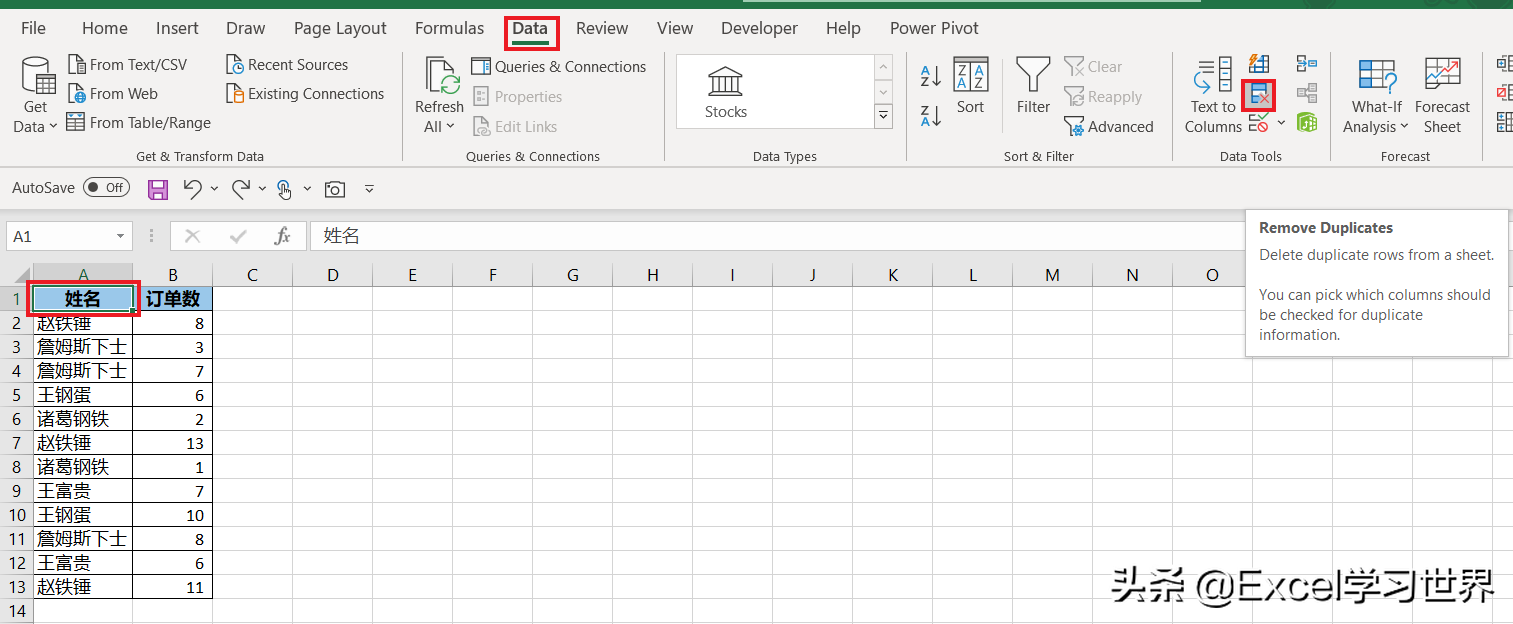Image resolution: width=1513 pixels, height=624 pixels.
Task: Toggle the Filter funnel button
Action: pyautogui.click(x=1033, y=87)
